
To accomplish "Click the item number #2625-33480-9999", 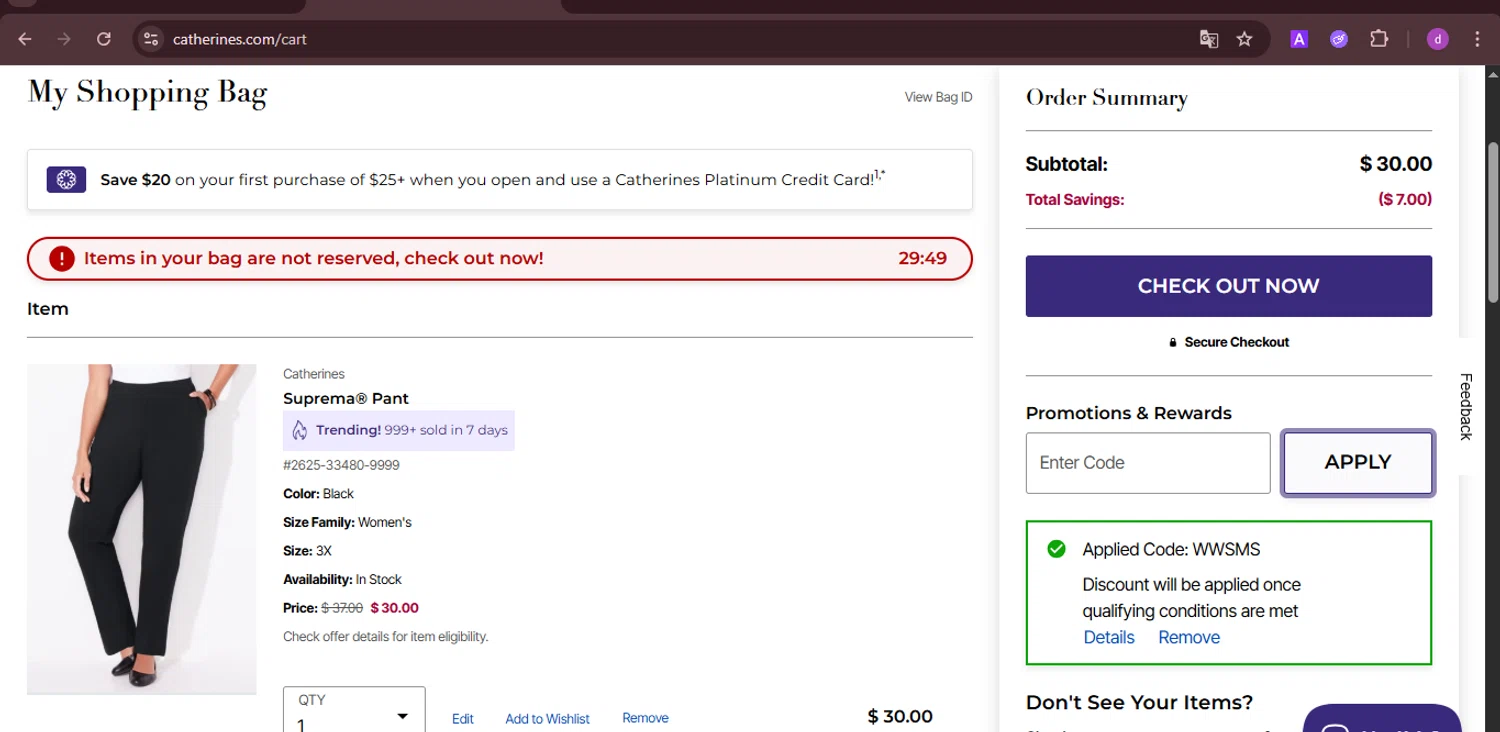I will pos(341,465).
